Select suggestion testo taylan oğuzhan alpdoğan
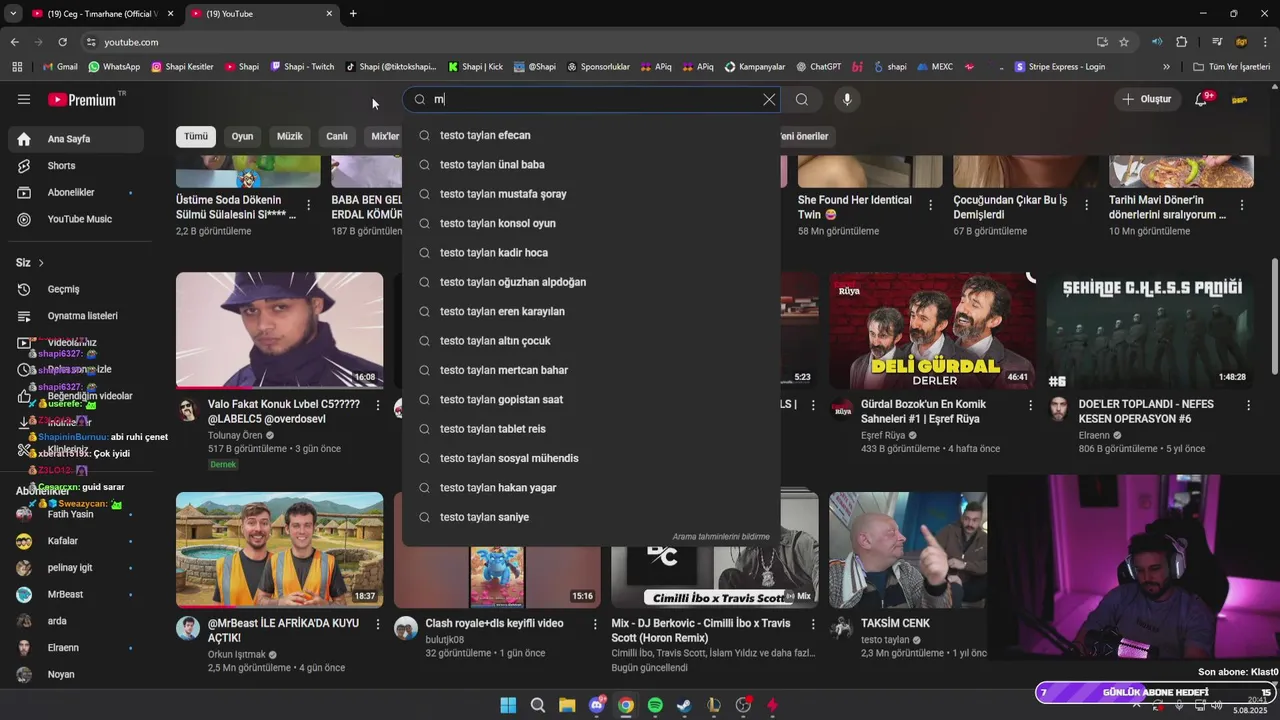Screen dimensions: 1280x720 (x=591, y=282)
